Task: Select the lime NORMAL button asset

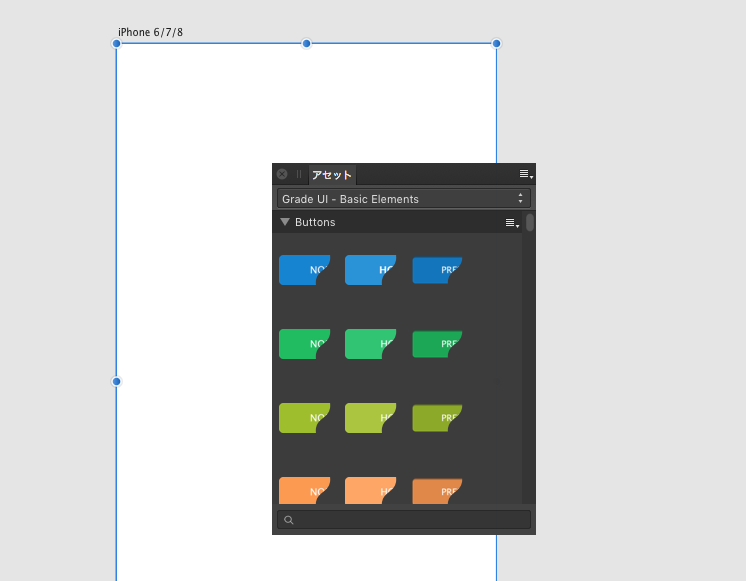Action: click(x=304, y=418)
